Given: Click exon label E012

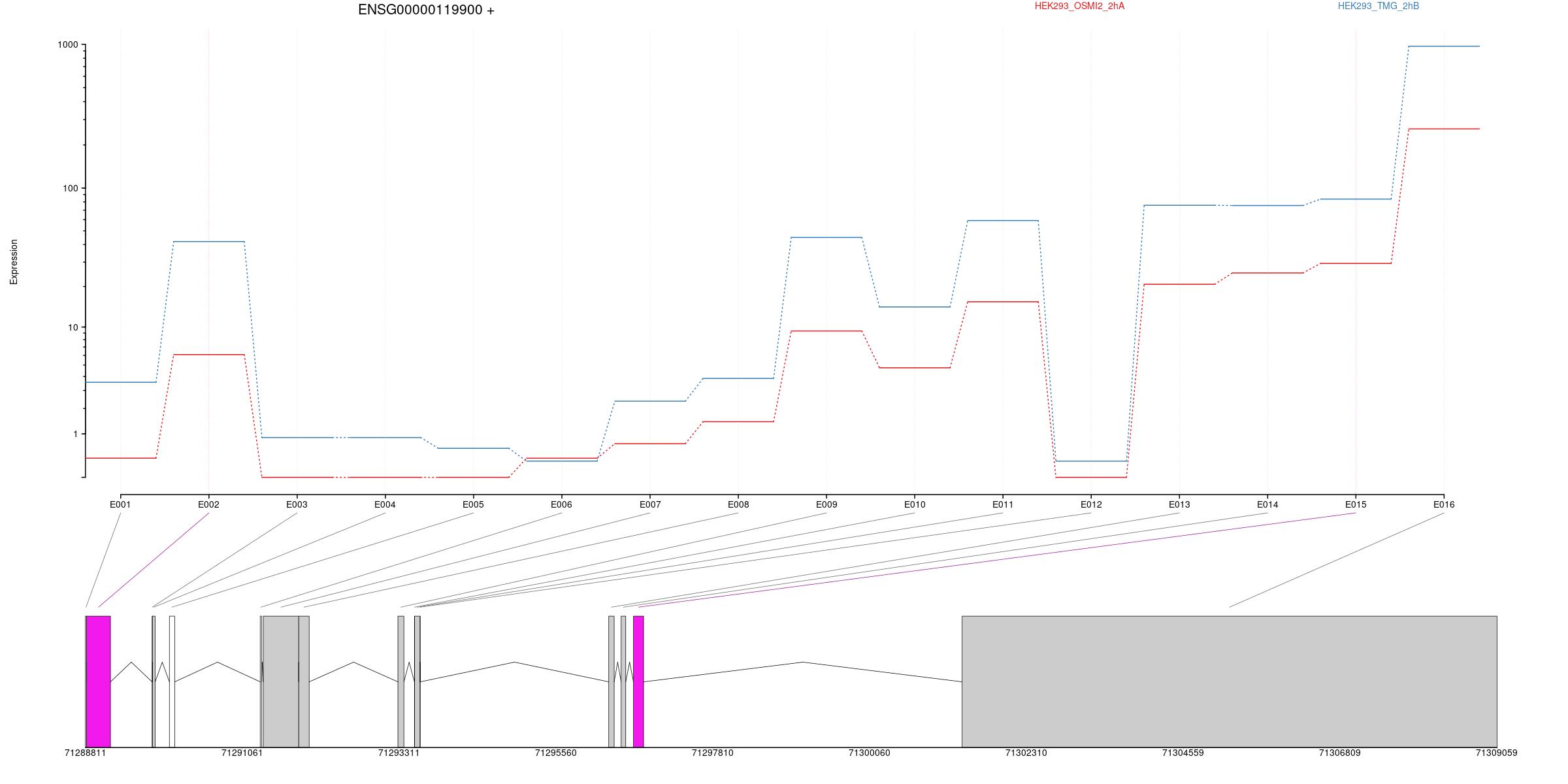Looking at the screenshot, I should coord(1091,504).
